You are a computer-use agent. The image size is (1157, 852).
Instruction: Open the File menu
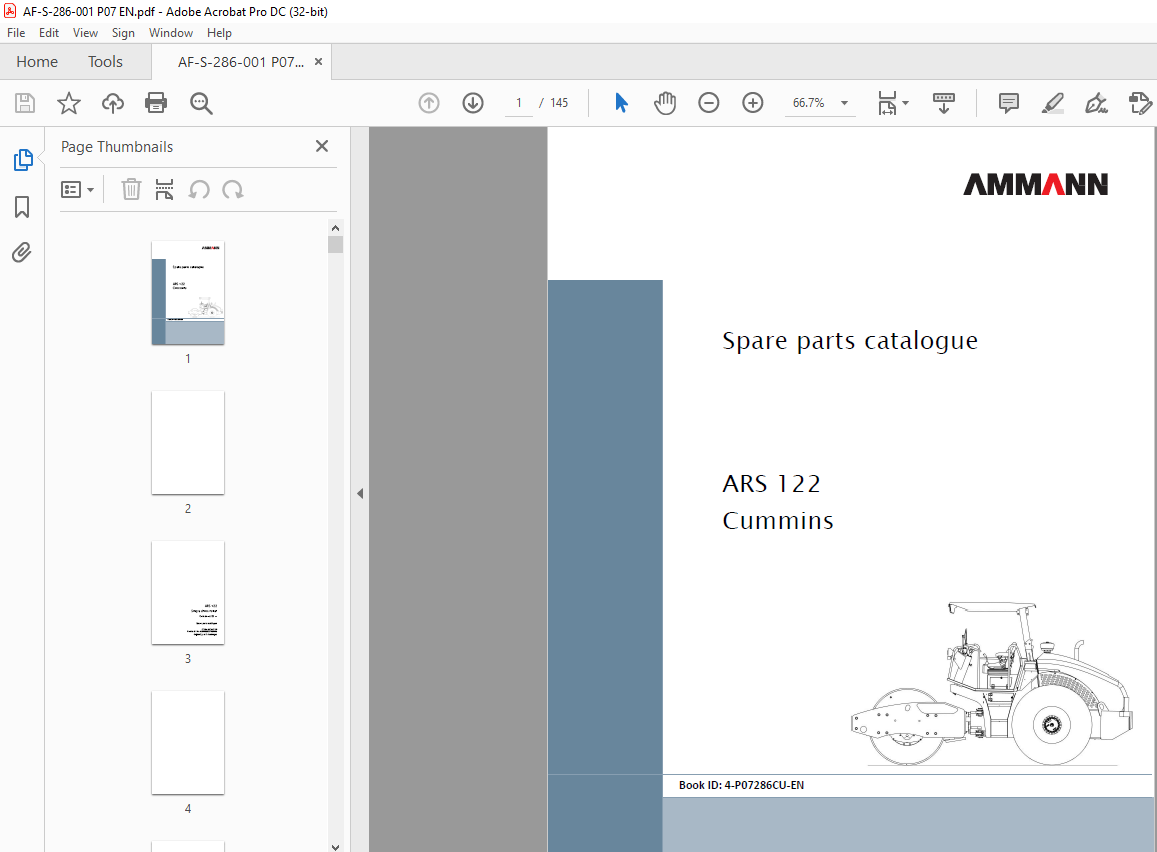(x=16, y=32)
